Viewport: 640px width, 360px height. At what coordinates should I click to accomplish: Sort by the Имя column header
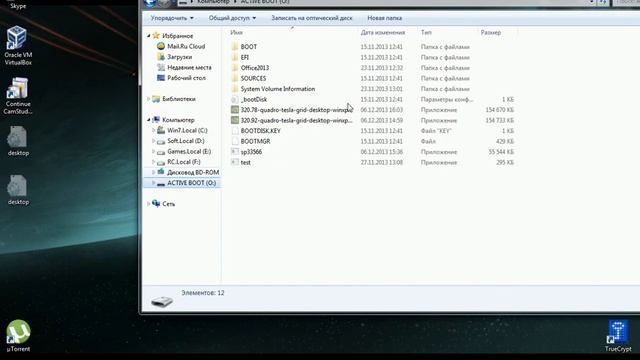[x=236, y=32]
